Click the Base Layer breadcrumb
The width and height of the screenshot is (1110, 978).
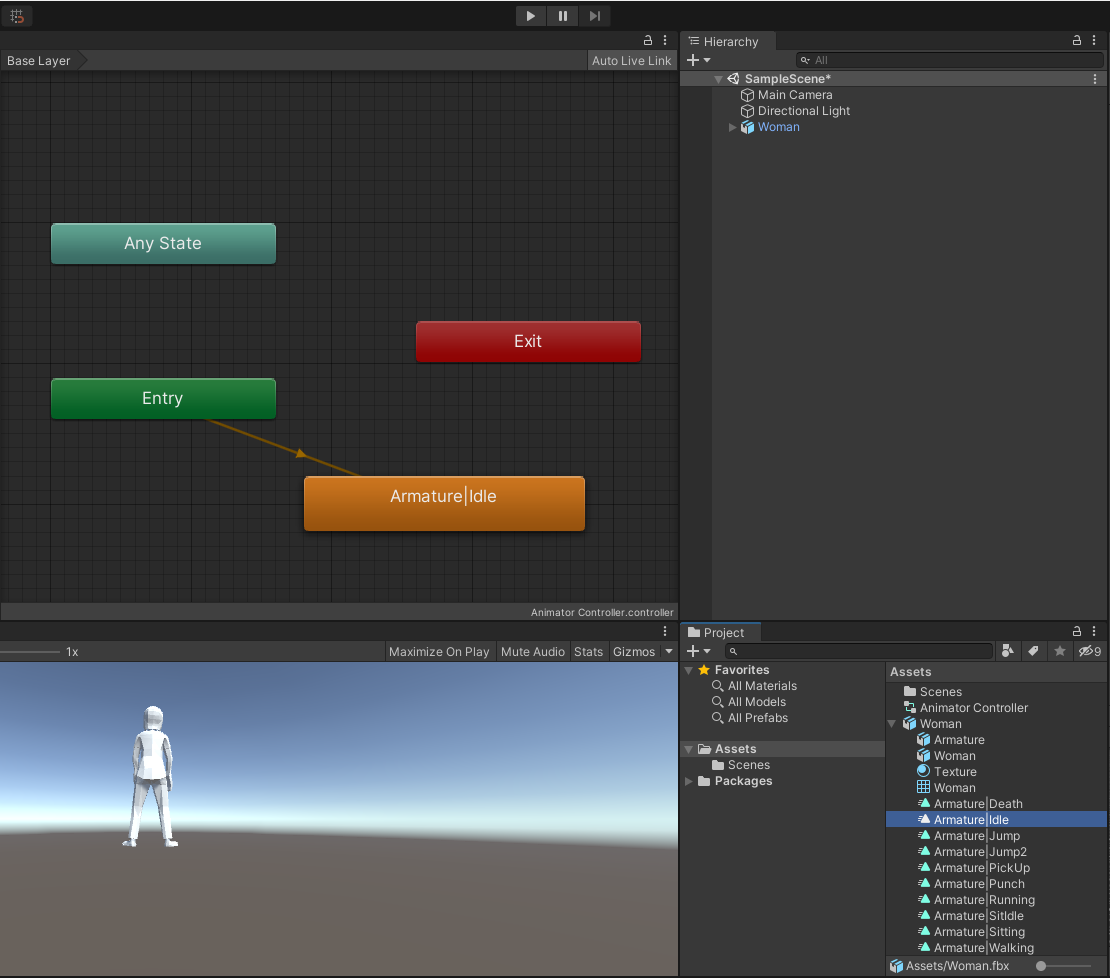coord(37,60)
